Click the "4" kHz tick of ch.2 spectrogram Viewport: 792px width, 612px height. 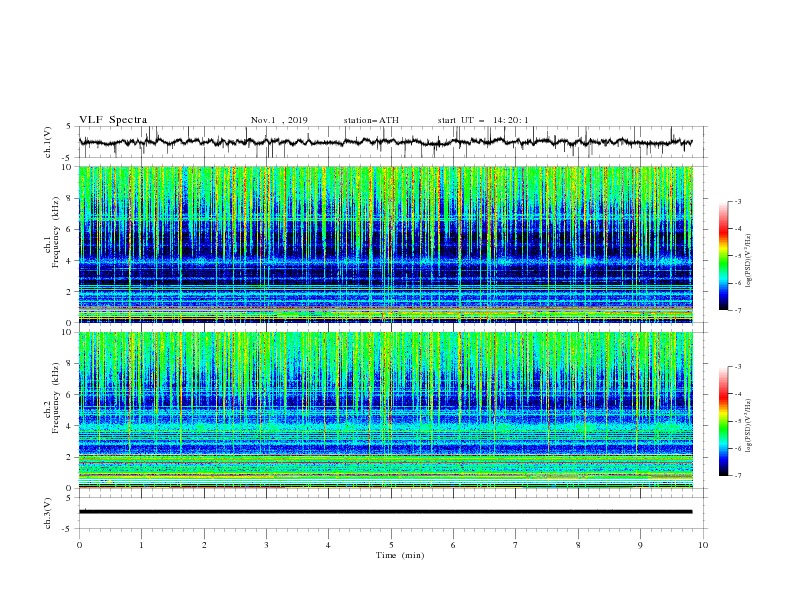point(70,426)
